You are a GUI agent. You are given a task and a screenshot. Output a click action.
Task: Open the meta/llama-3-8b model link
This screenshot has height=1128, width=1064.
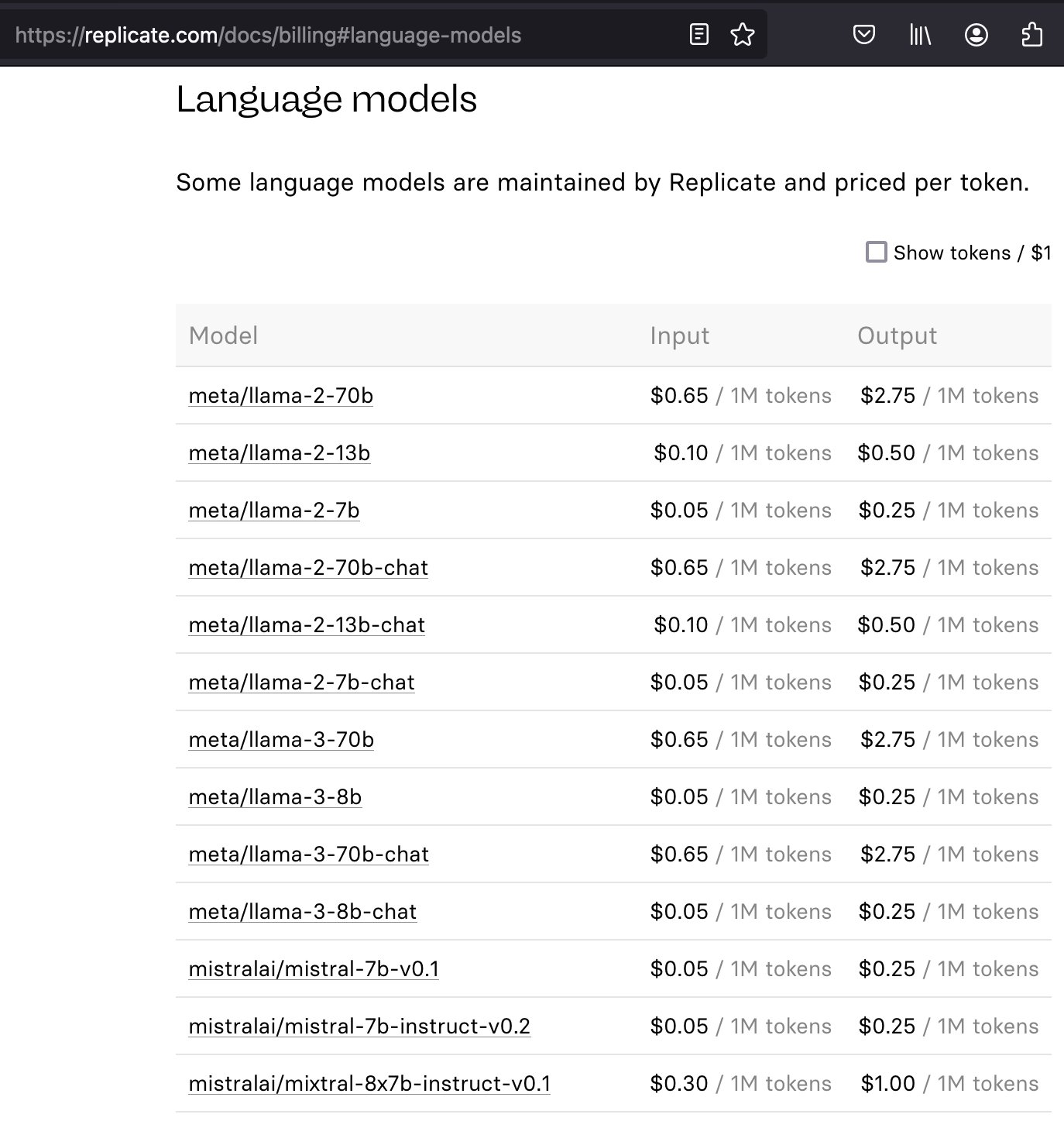[x=275, y=797]
